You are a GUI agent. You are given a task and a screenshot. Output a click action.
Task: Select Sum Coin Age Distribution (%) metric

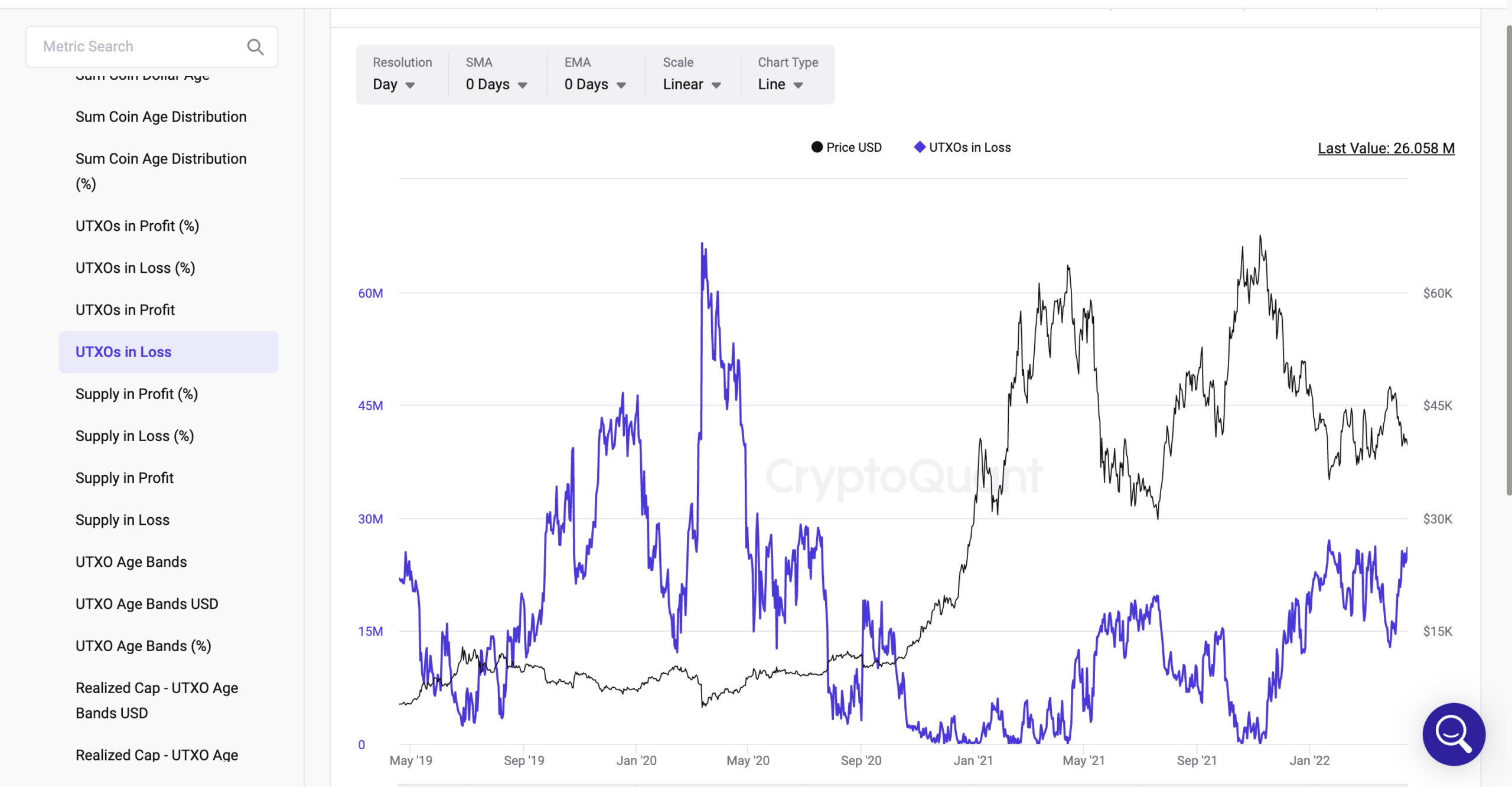(x=161, y=171)
